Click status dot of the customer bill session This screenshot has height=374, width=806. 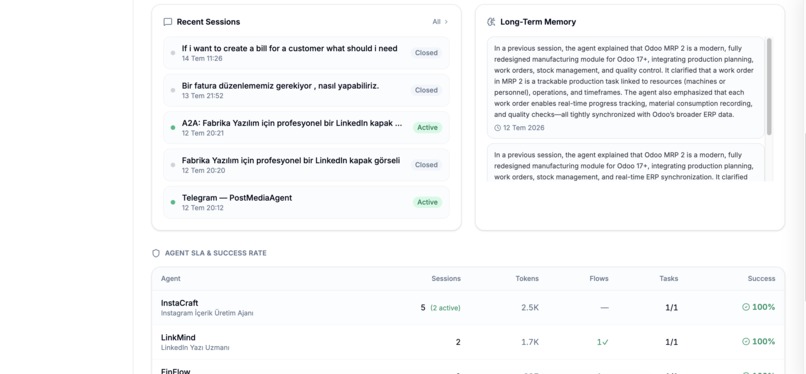pos(173,53)
